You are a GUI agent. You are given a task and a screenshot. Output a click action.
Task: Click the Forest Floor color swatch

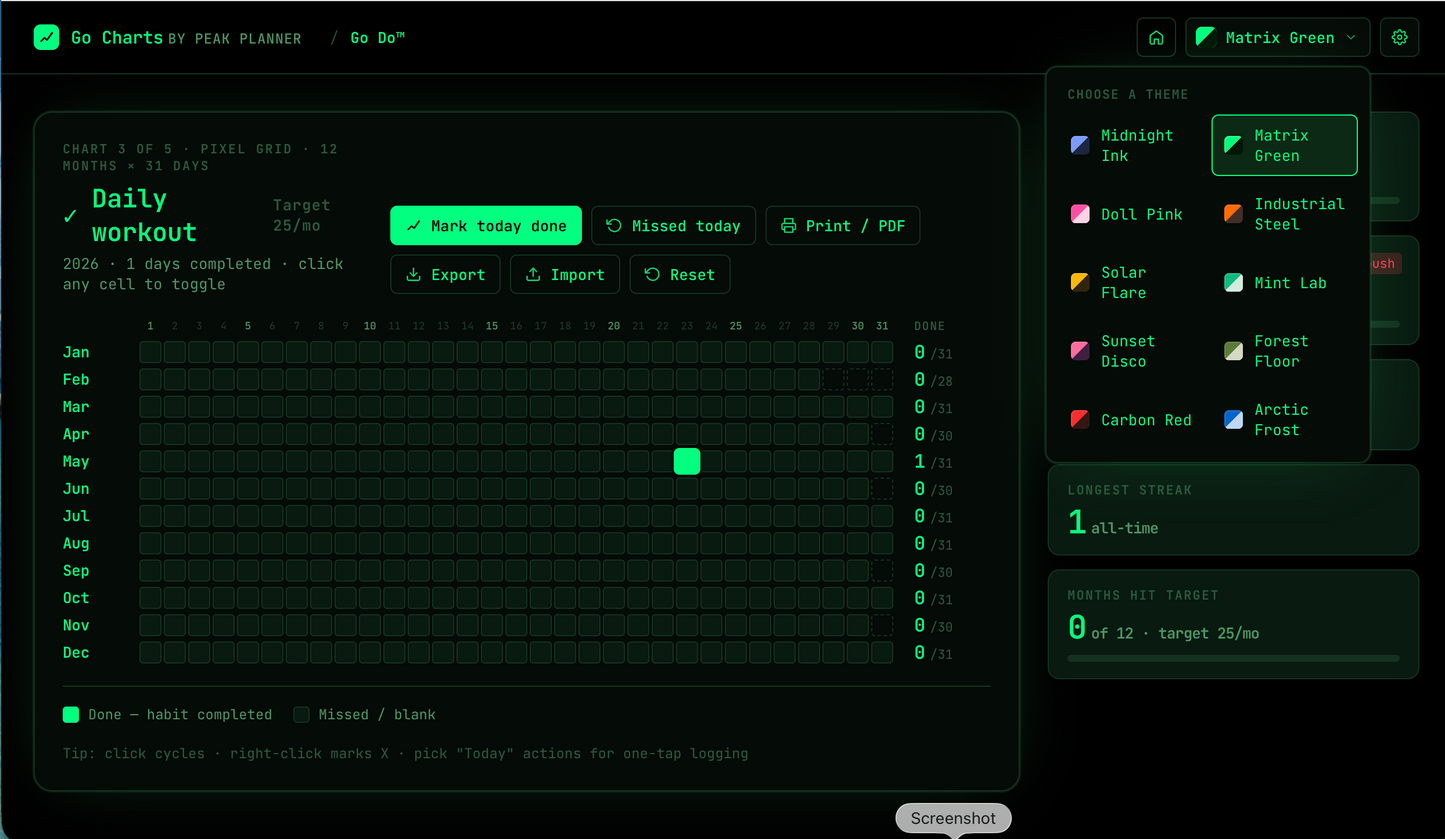pyautogui.click(x=1234, y=351)
